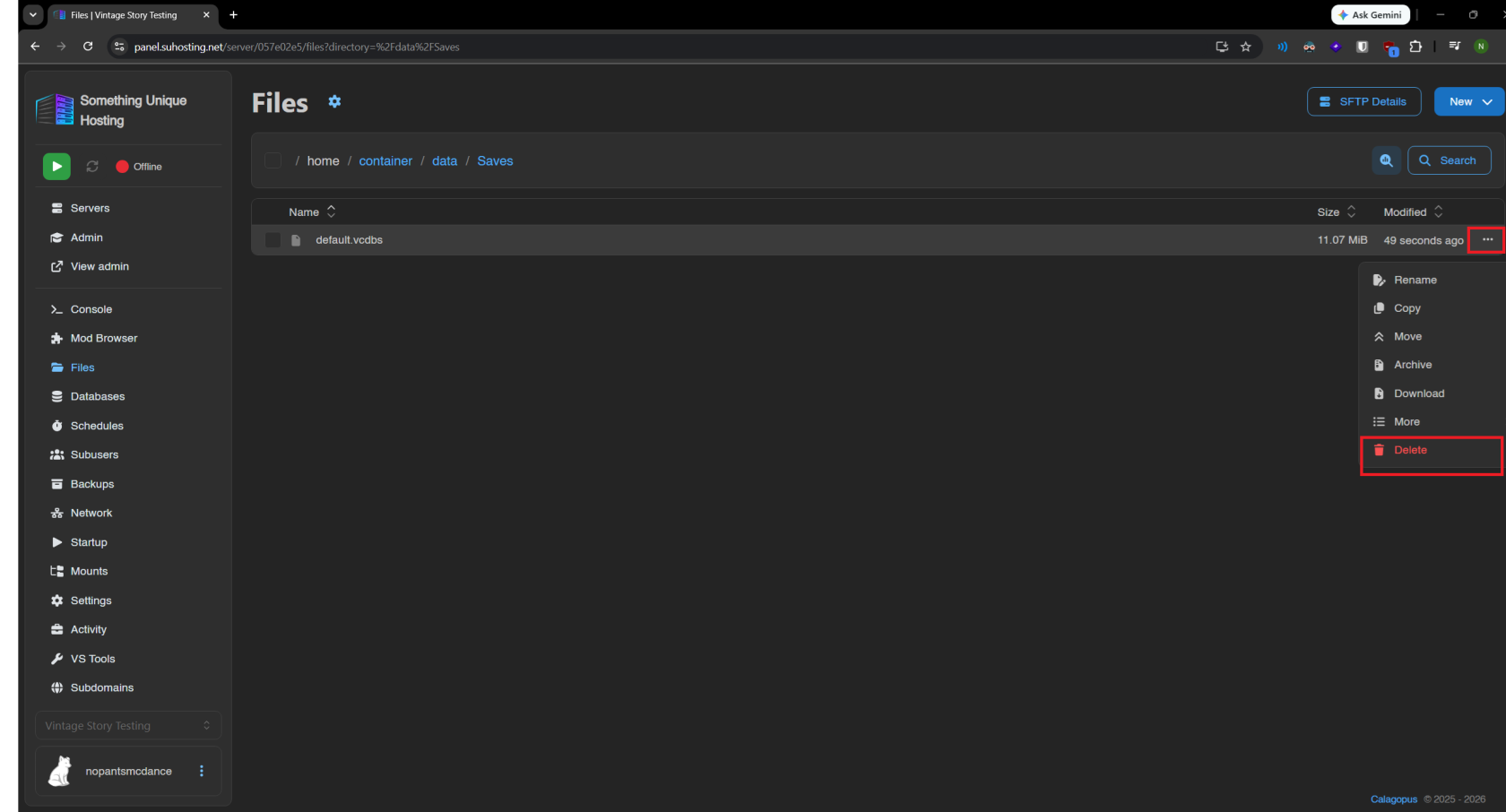Open the tab search dropdown arrow

point(32,15)
